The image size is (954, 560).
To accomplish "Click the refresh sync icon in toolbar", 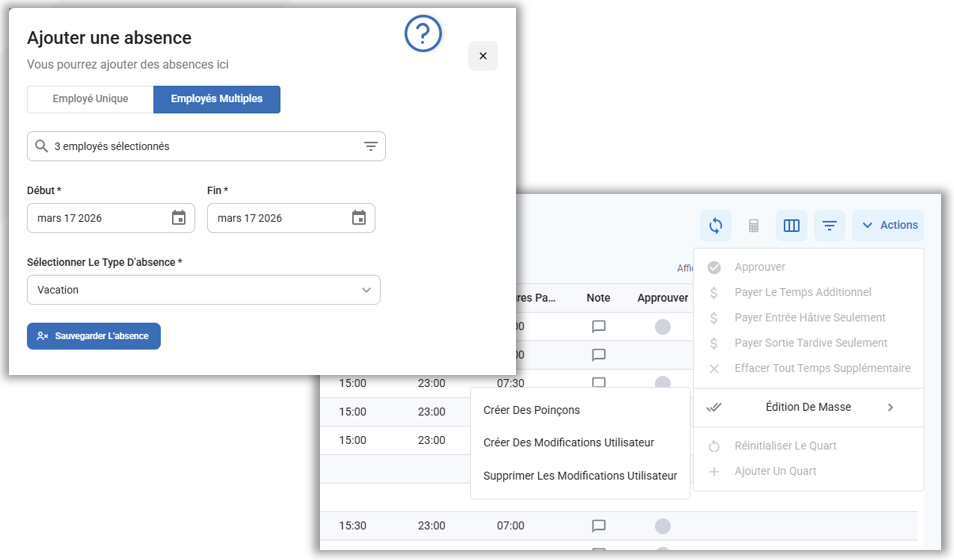I will pyautogui.click(x=715, y=226).
